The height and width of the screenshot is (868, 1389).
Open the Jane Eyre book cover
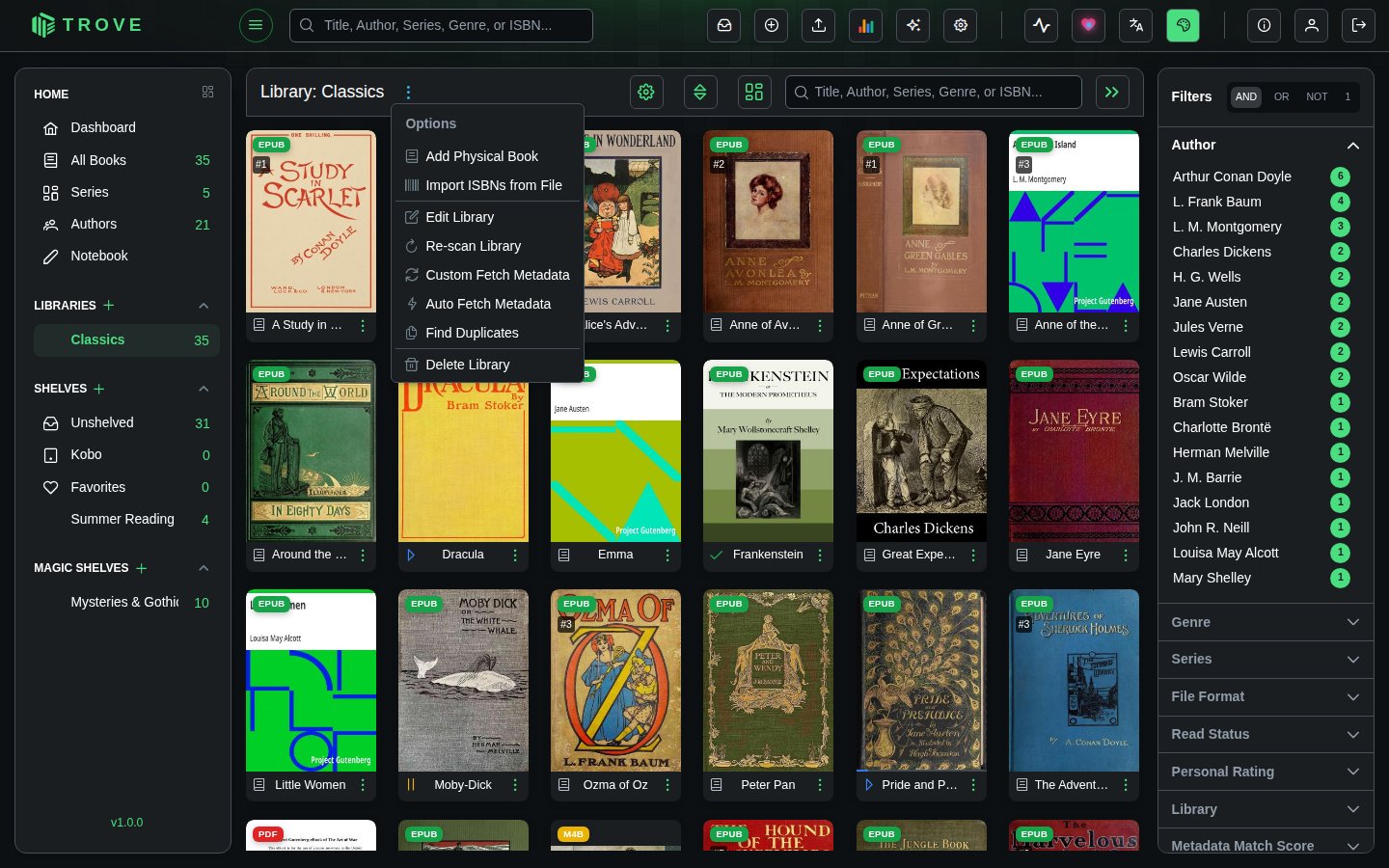click(x=1074, y=451)
